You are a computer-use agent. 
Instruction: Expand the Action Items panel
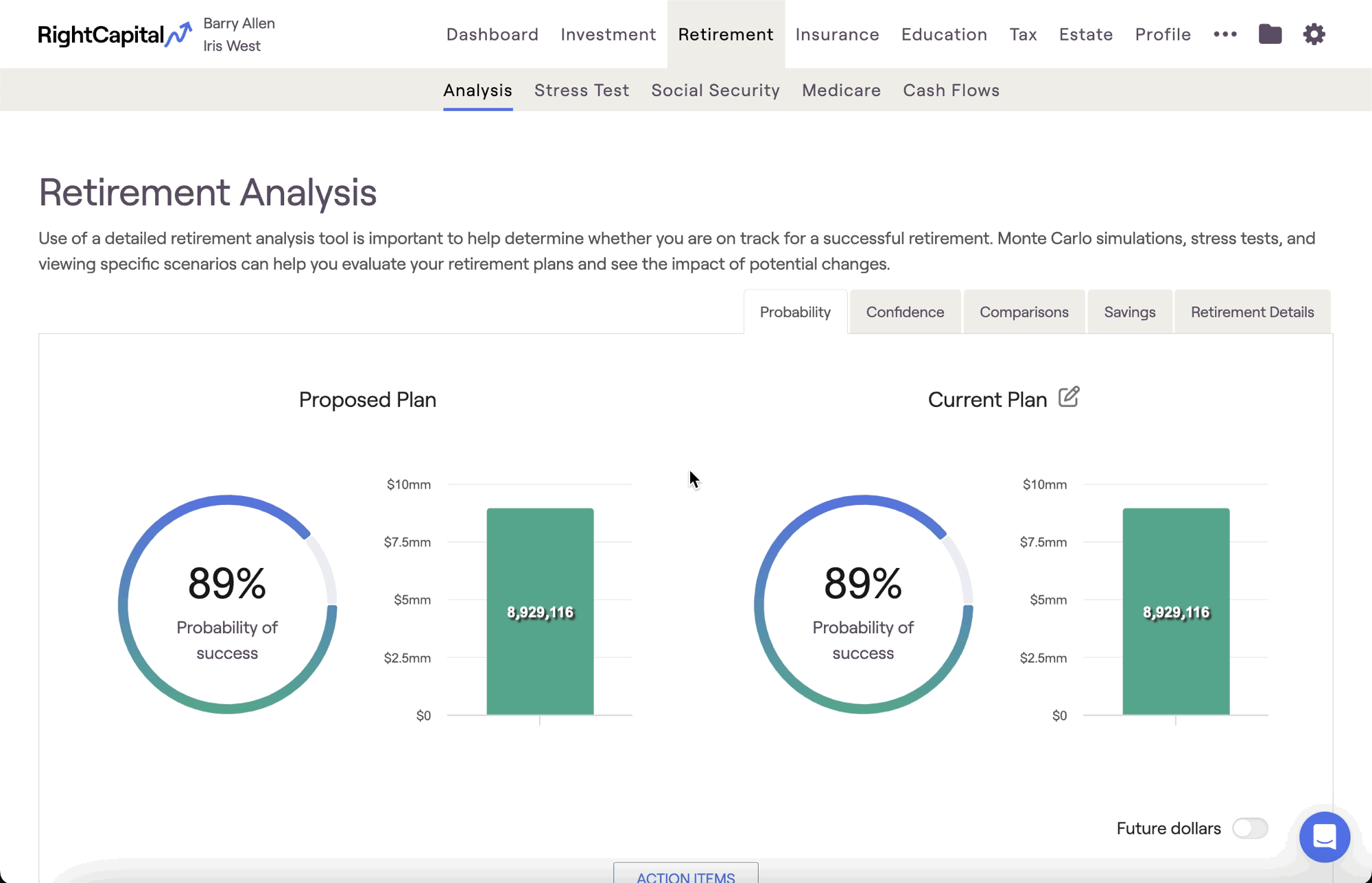[x=685, y=875]
